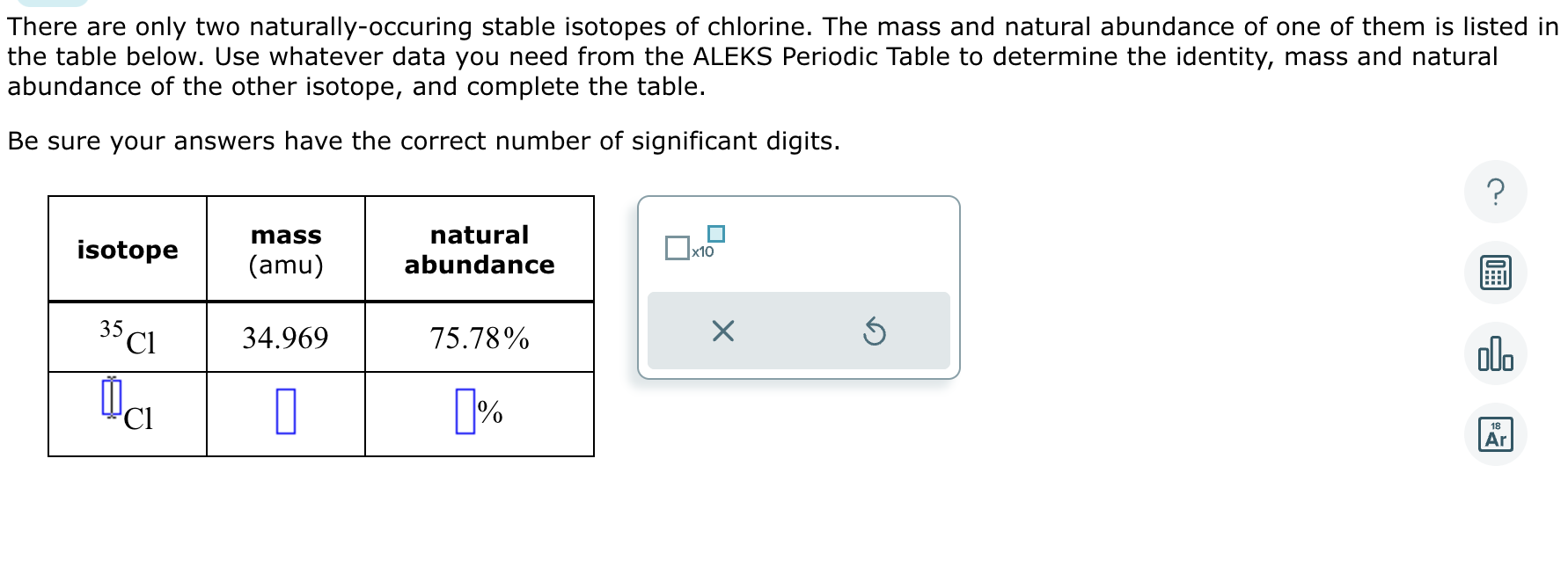Undo your entry with the reset arrow icon
Image resolution: width=1568 pixels, height=575 pixels.
[874, 330]
